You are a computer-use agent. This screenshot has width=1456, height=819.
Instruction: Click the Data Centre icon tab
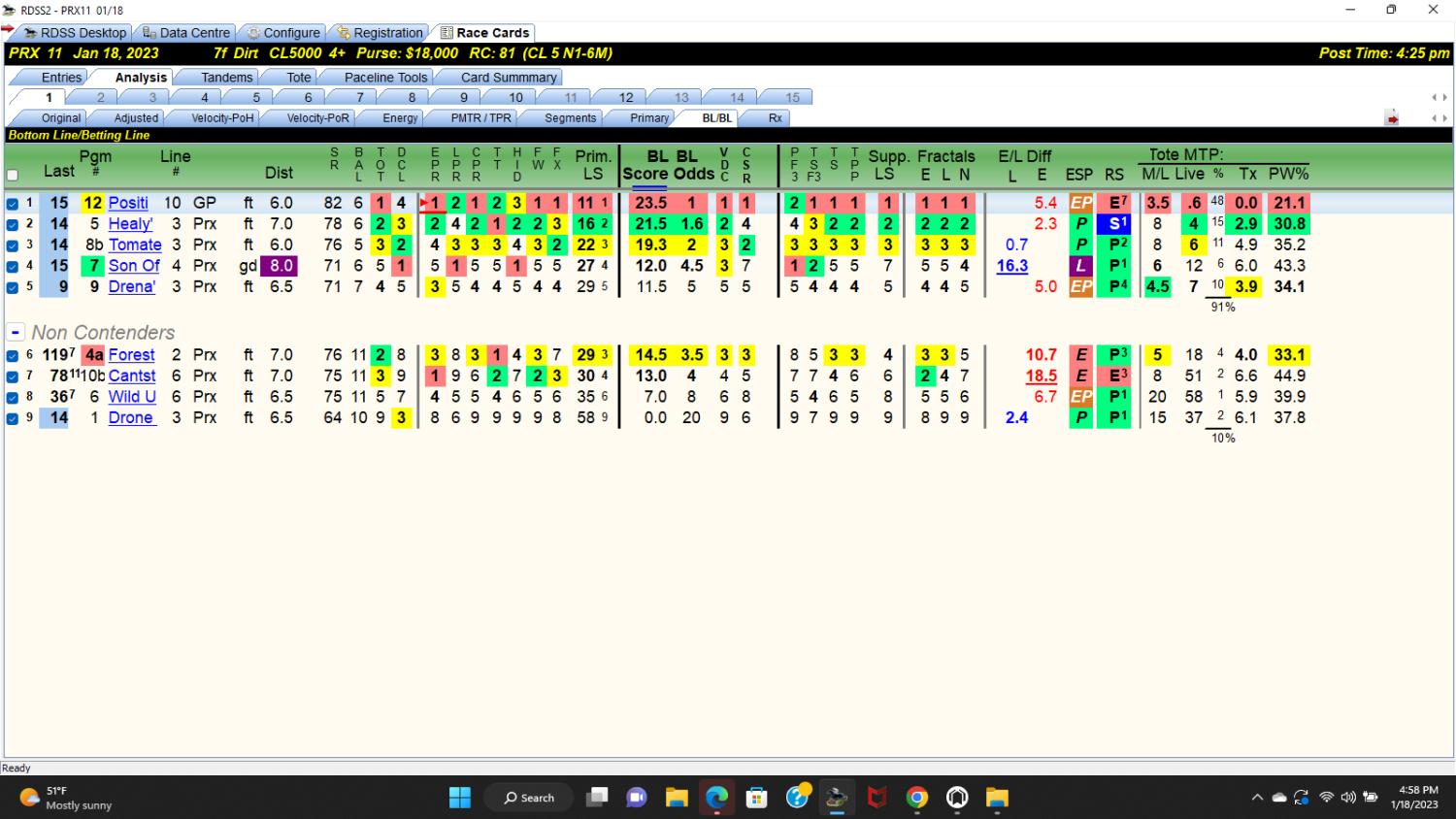(x=186, y=33)
